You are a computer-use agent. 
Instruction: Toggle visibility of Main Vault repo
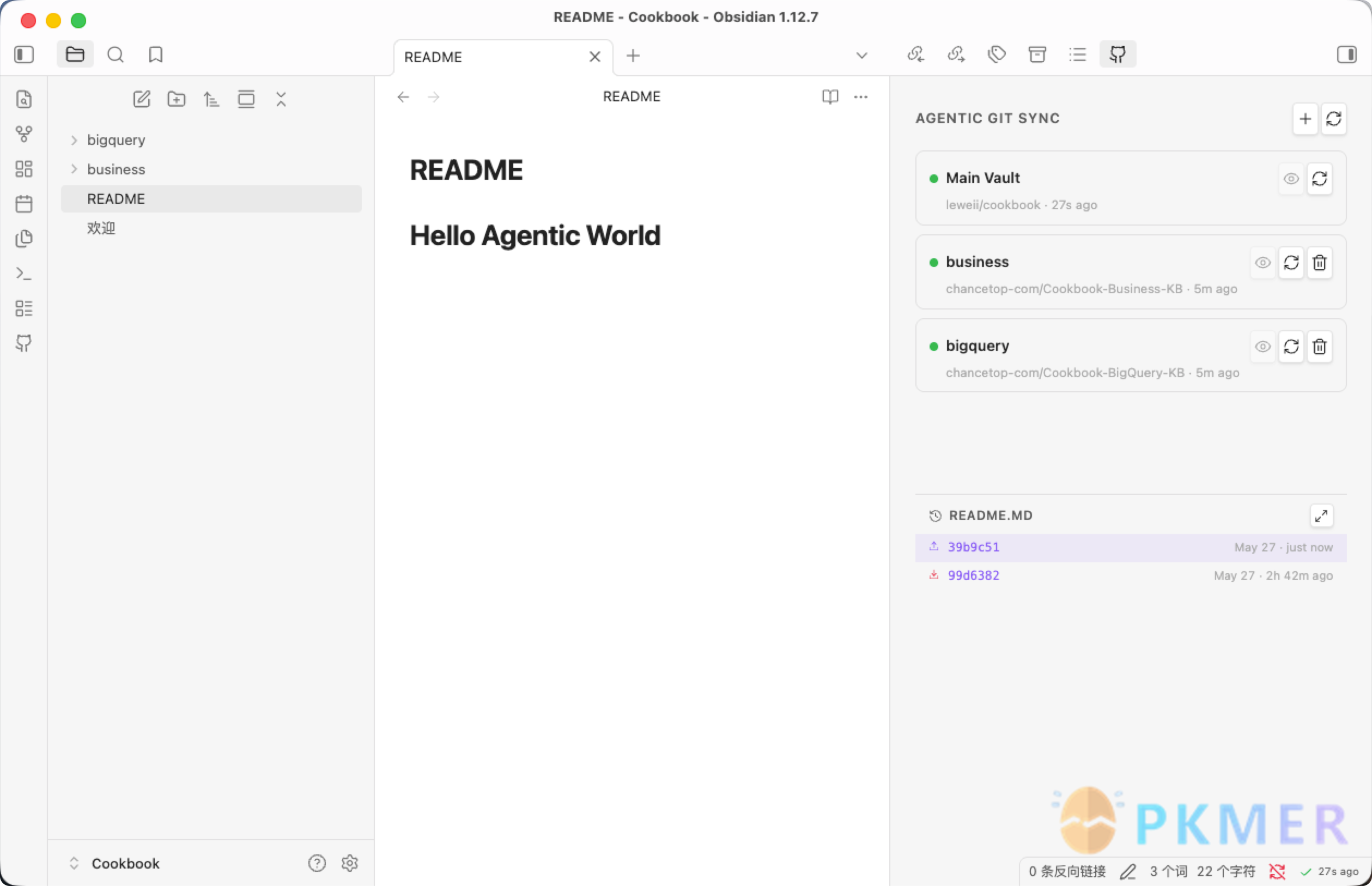point(1291,179)
